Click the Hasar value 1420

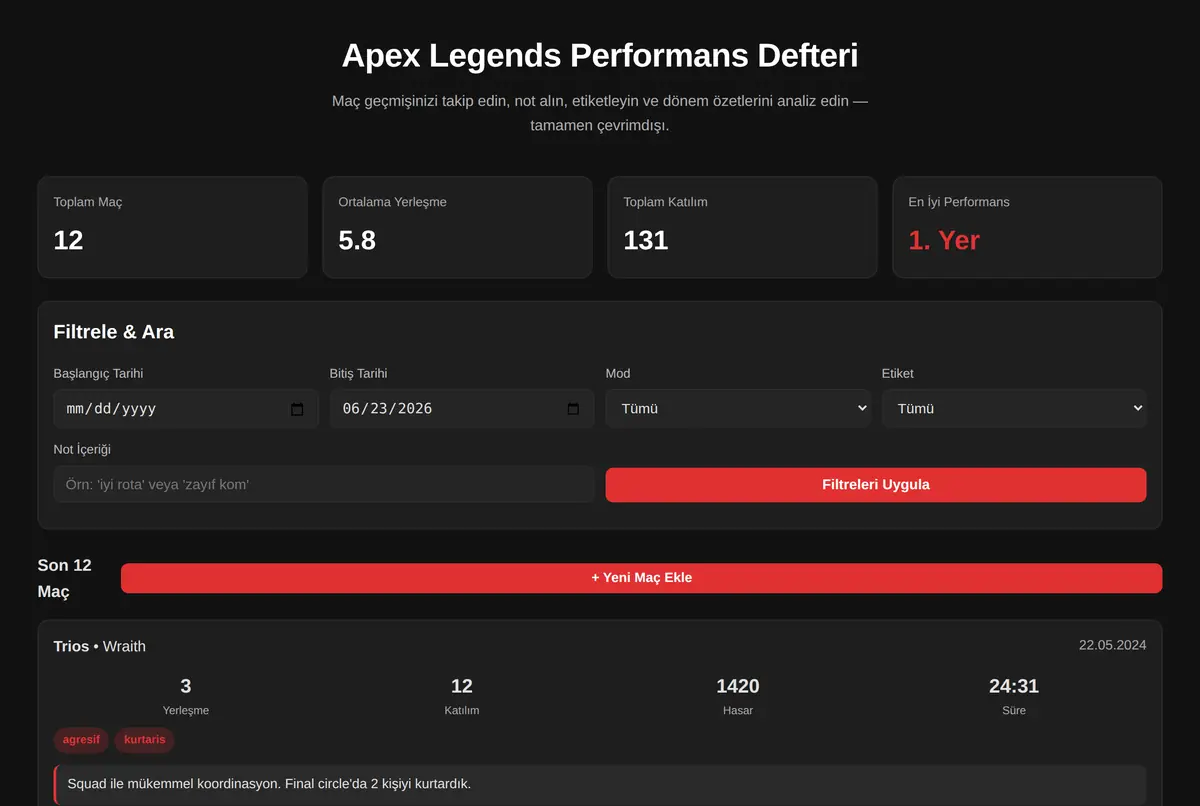pyautogui.click(x=738, y=686)
